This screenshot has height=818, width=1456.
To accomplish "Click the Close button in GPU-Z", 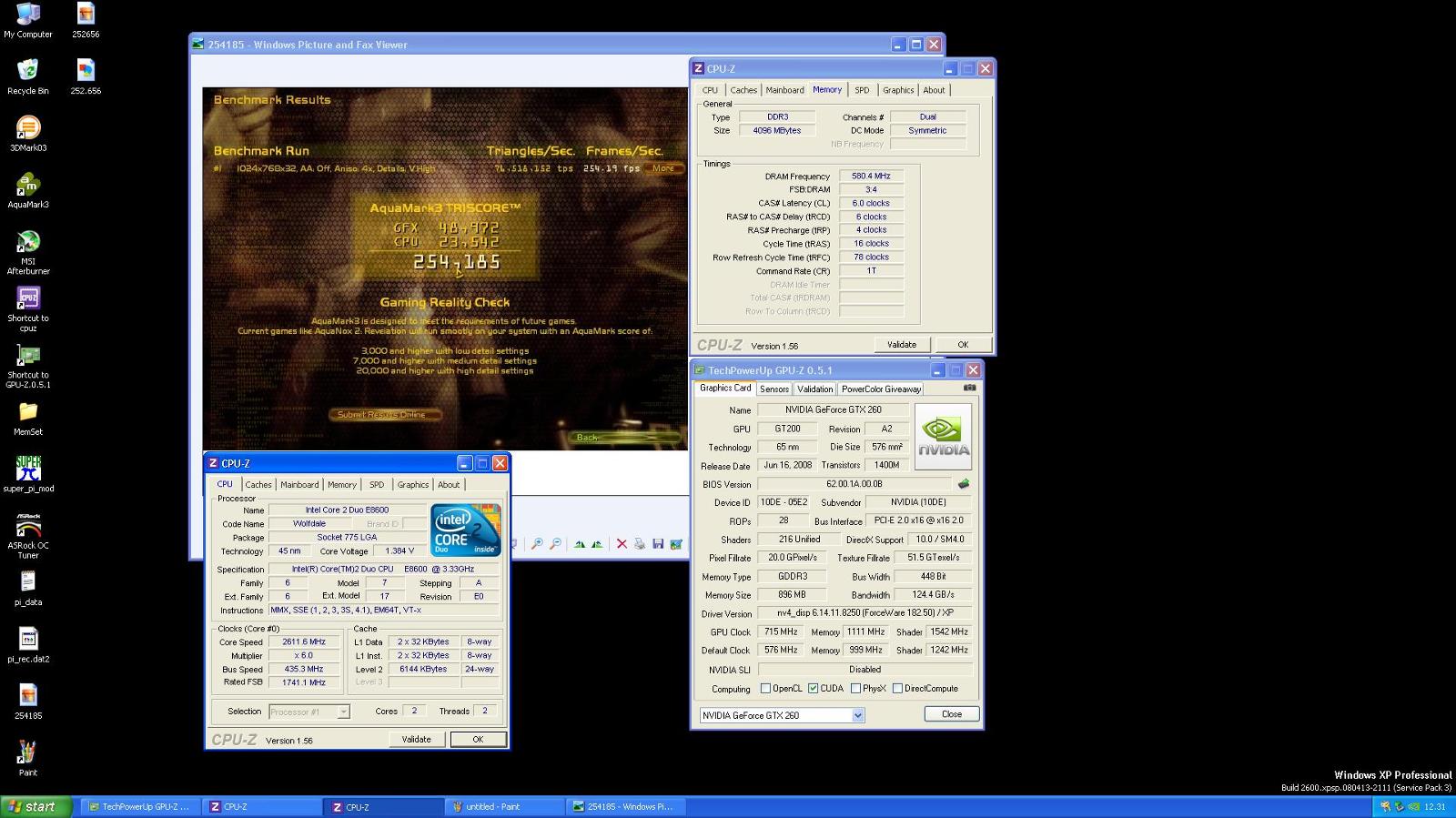I will pyautogui.click(x=952, y=714).
